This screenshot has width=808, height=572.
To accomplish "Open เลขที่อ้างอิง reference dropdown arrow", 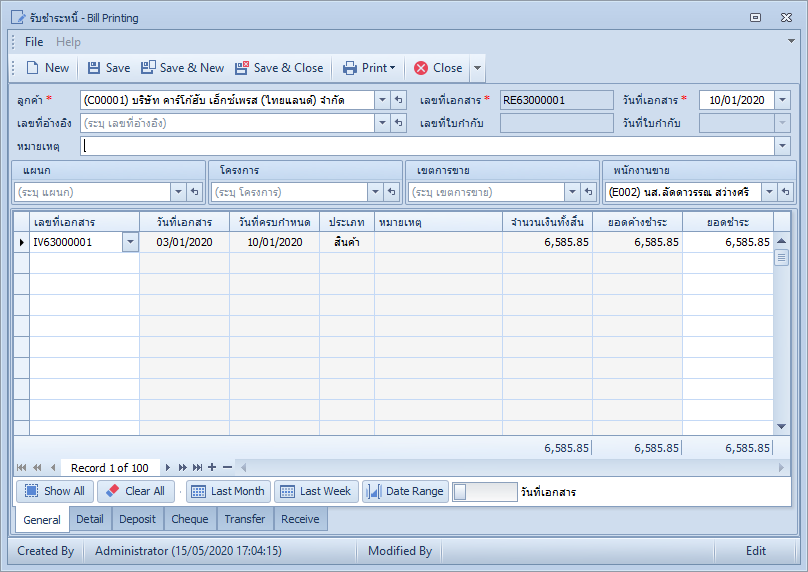I will point(382,123).
